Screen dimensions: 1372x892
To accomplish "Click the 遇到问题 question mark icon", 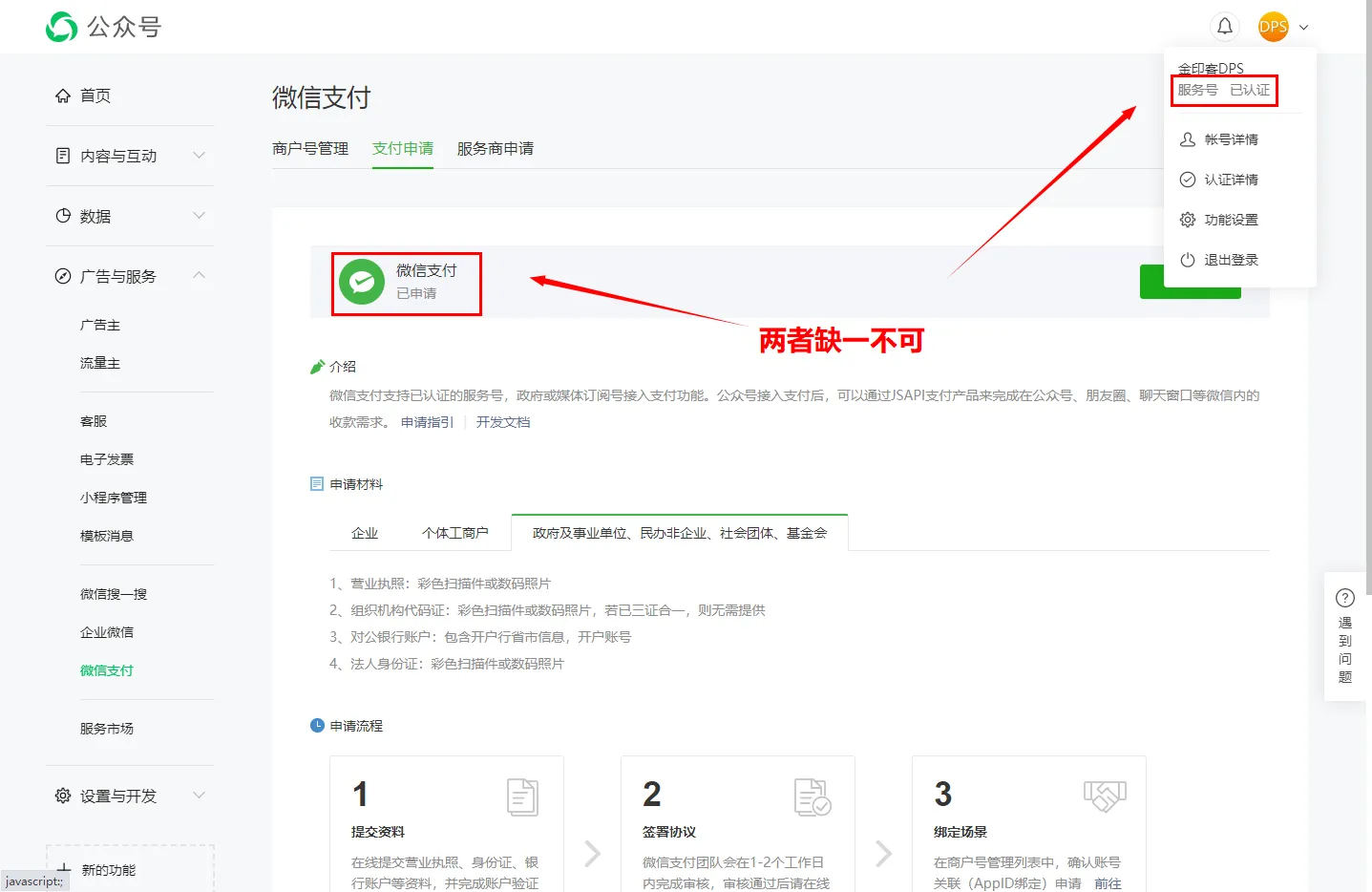I will 1345,598.
